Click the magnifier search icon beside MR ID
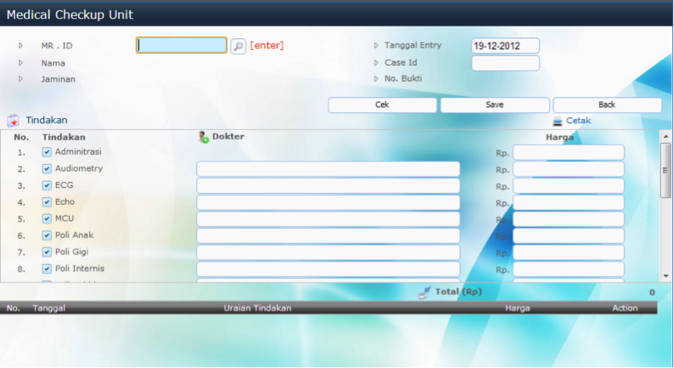Image resolution: width=674 pixels, height=368 pixels. coord(238,46)
